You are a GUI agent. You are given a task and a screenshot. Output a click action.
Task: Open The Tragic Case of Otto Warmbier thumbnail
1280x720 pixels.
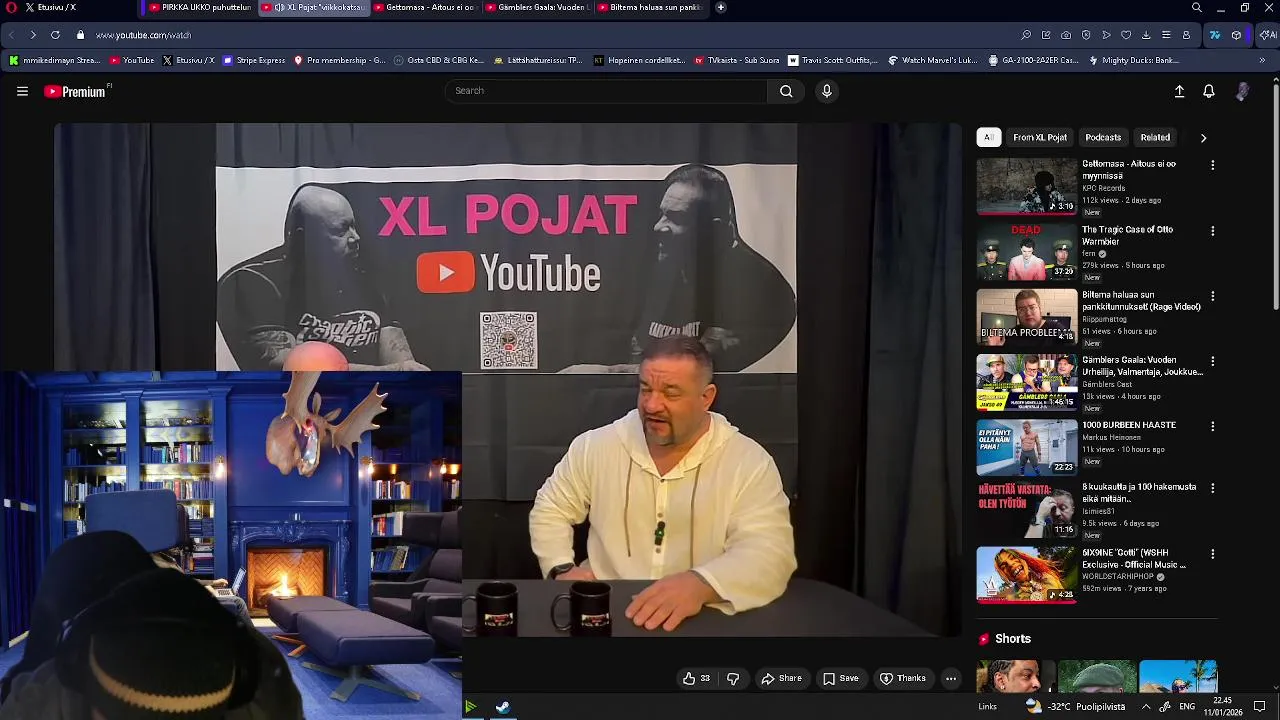[1027, 251]
